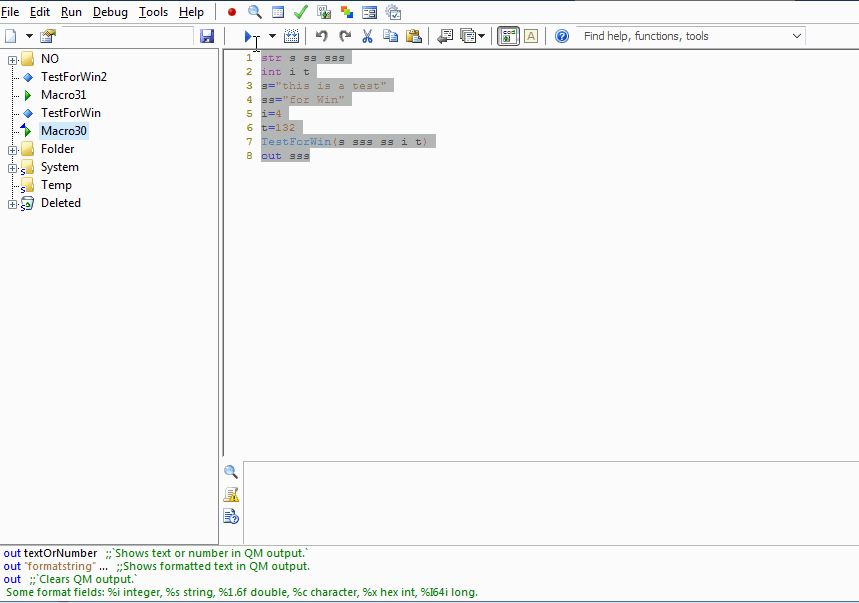Click code line 'i=4'

(x=272, y=113)
